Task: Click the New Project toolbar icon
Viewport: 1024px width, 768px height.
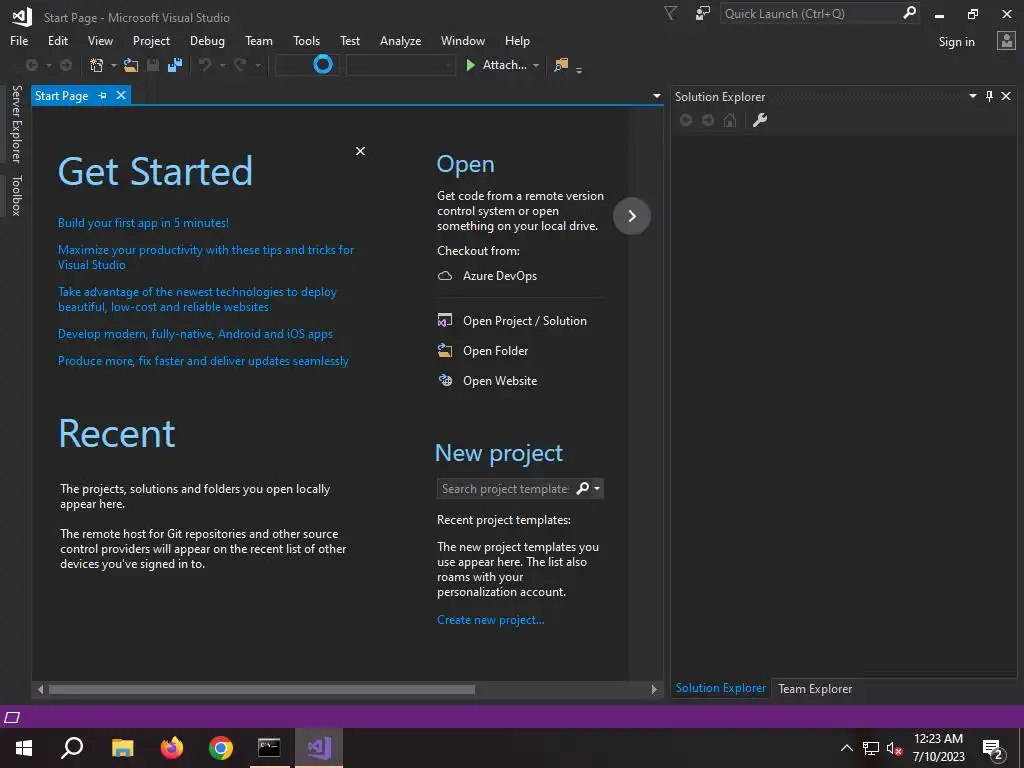Action: (x=97, y=65)
